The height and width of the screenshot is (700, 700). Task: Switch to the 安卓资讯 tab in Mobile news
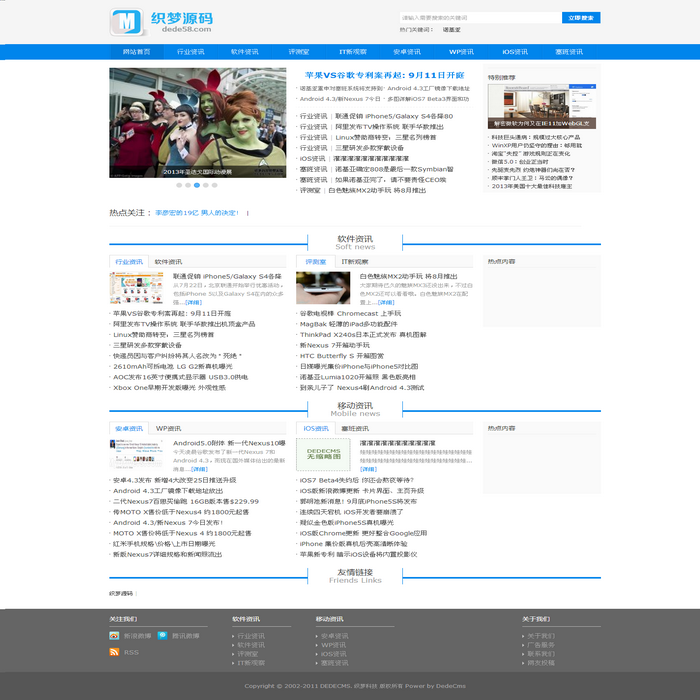129,429
